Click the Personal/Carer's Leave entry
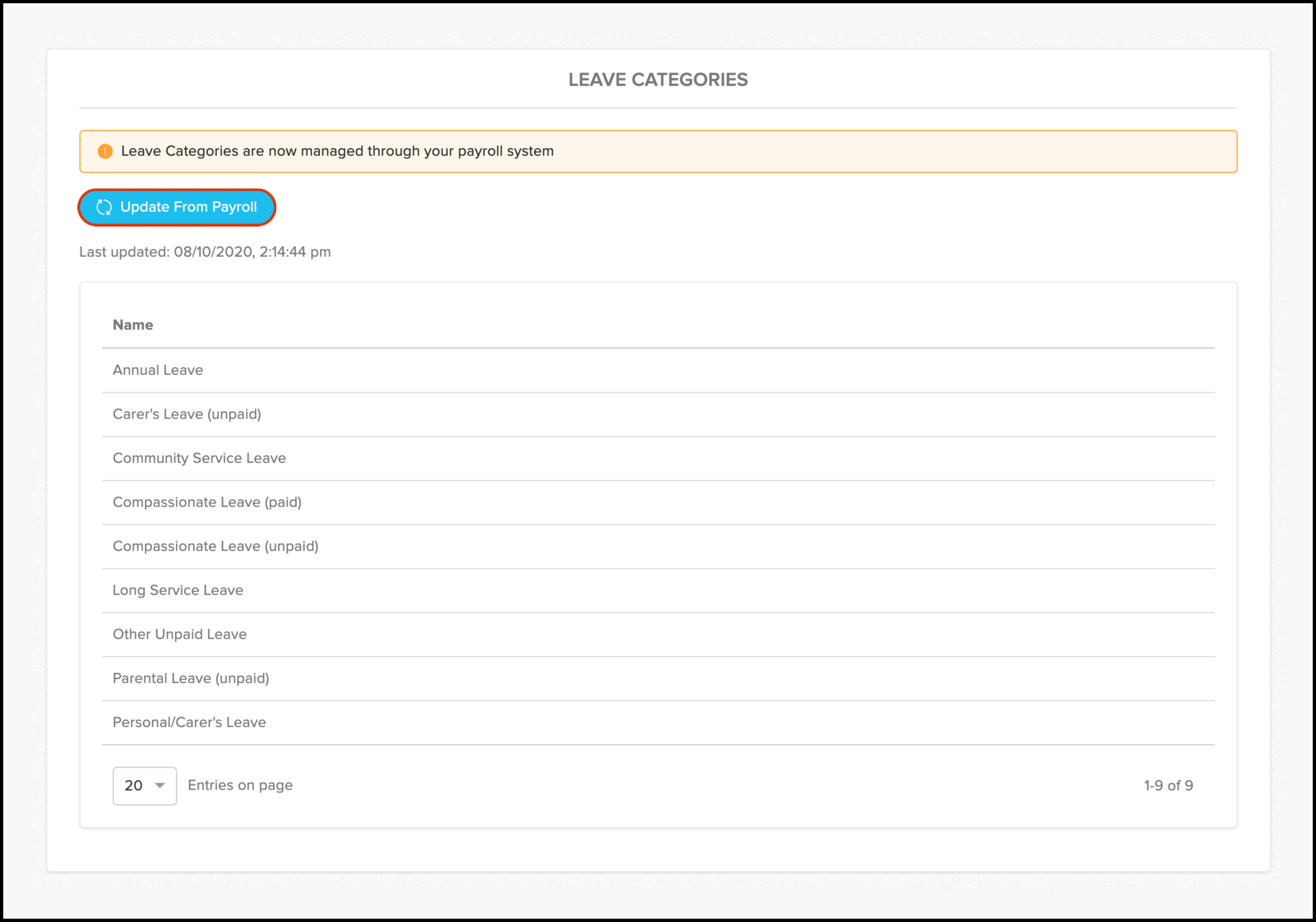 188,722
